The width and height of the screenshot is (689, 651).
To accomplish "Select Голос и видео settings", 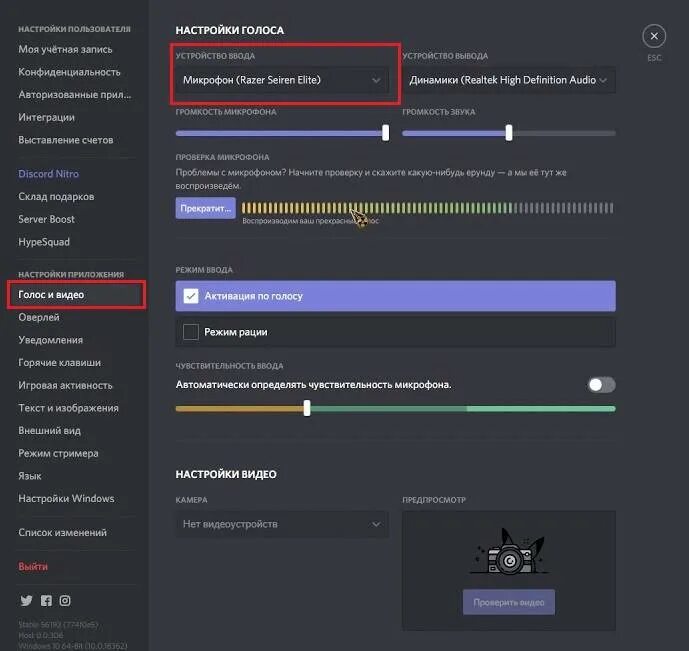I will (x=76, y=295).
